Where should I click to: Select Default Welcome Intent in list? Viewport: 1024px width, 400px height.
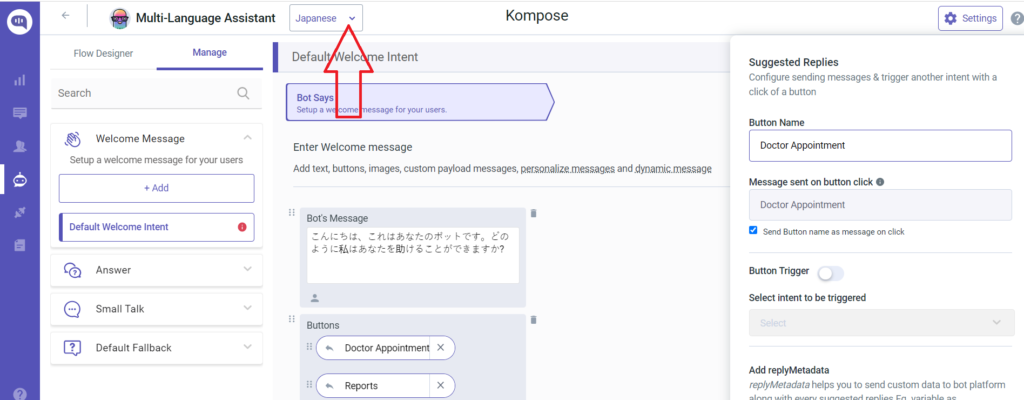click(157, 227)
